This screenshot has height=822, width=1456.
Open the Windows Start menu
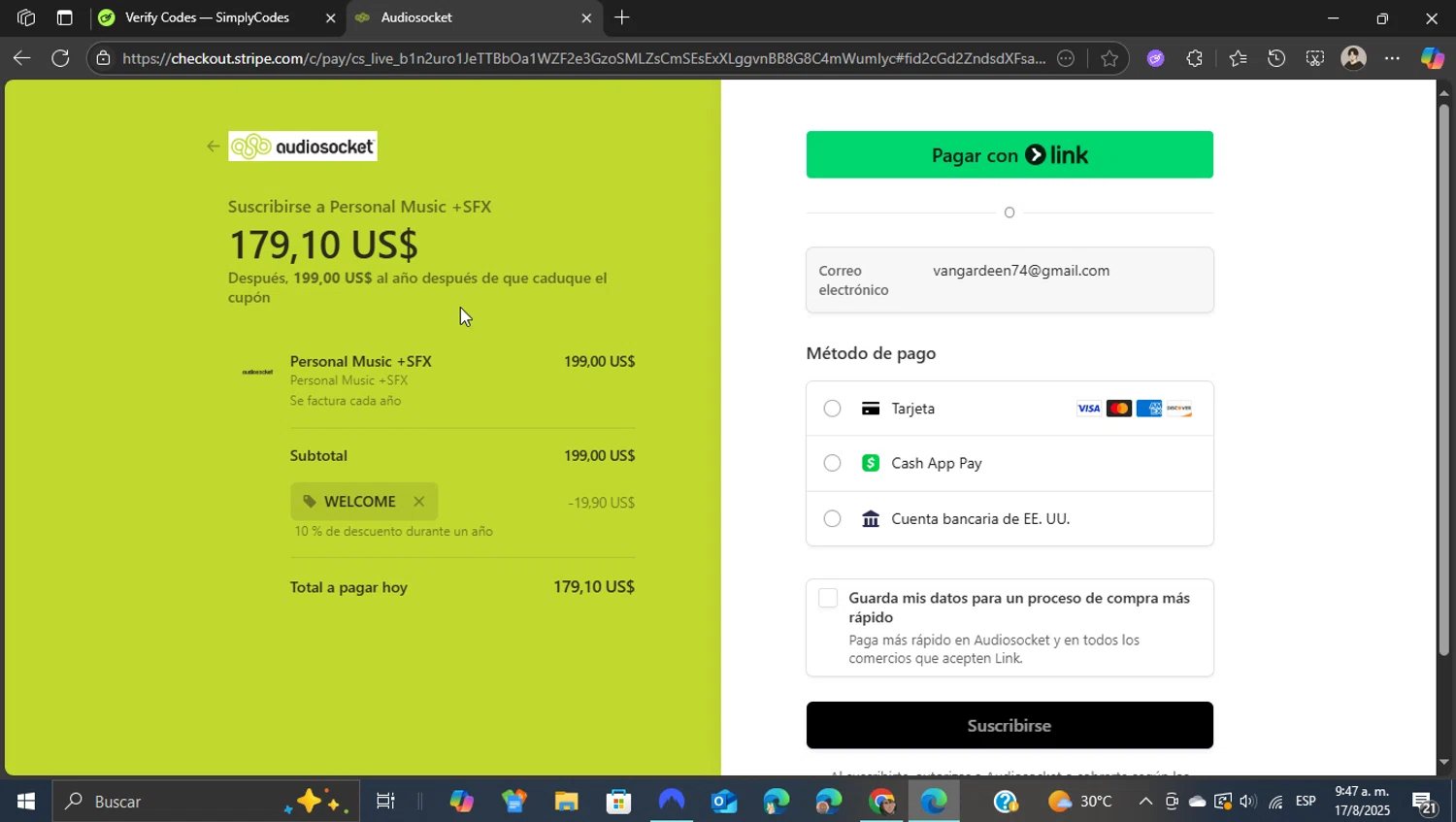25,802
